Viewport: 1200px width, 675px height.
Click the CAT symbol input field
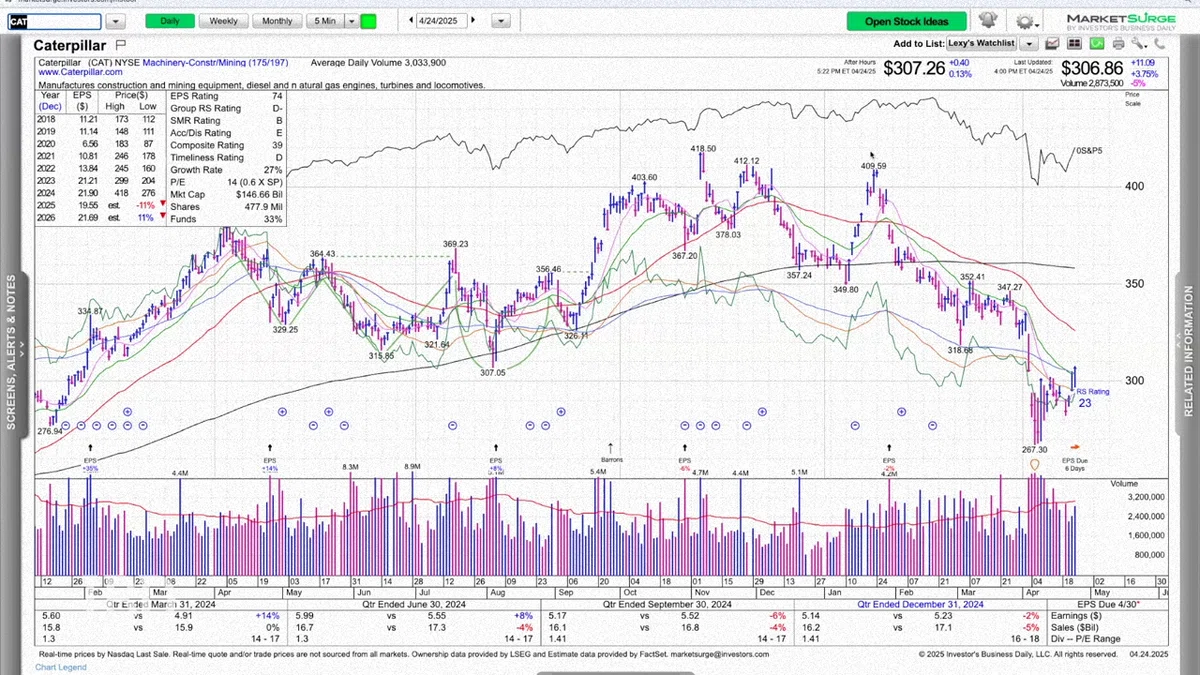point(54,21)
